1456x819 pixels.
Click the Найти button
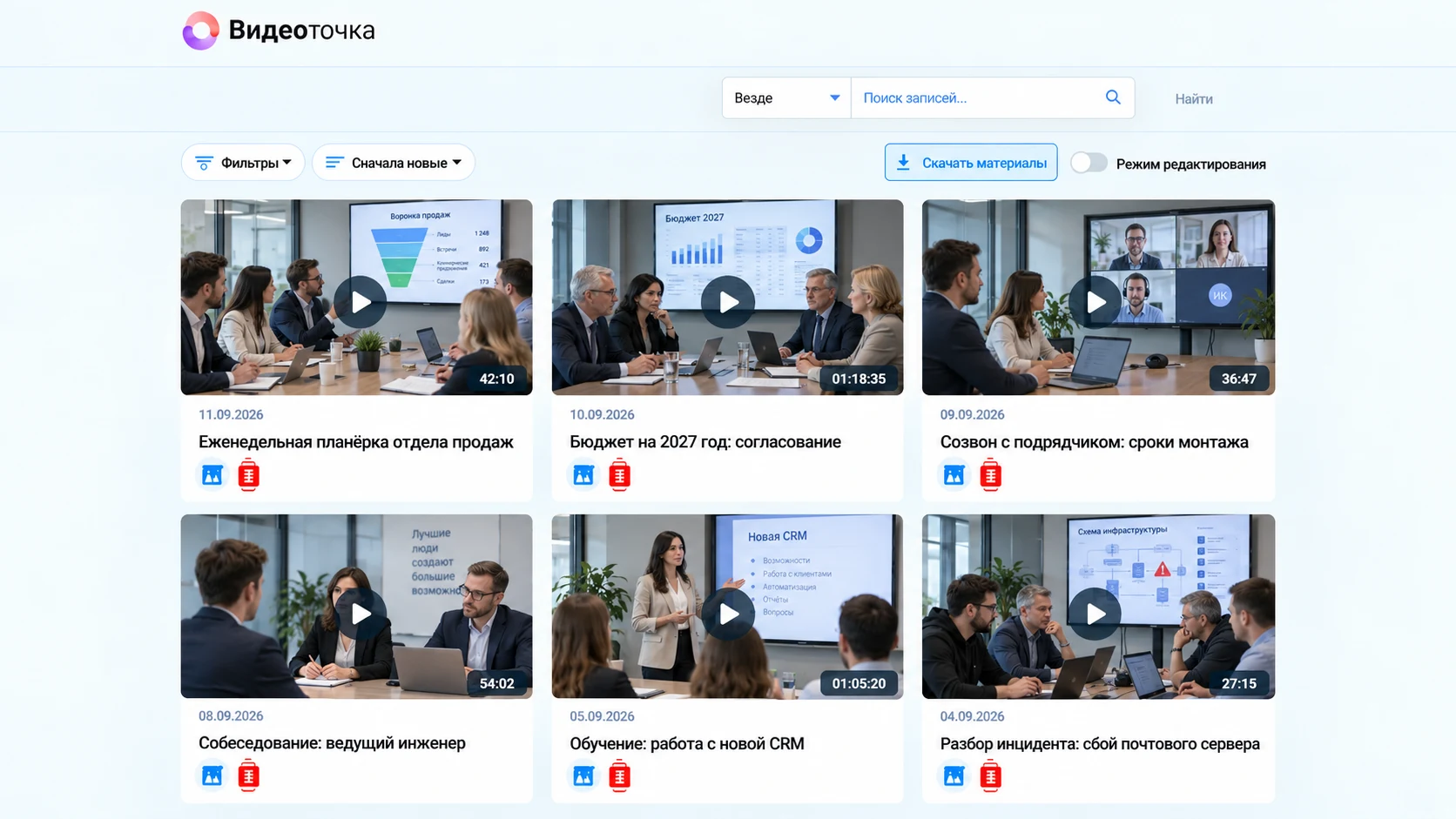click(1194, 98)
